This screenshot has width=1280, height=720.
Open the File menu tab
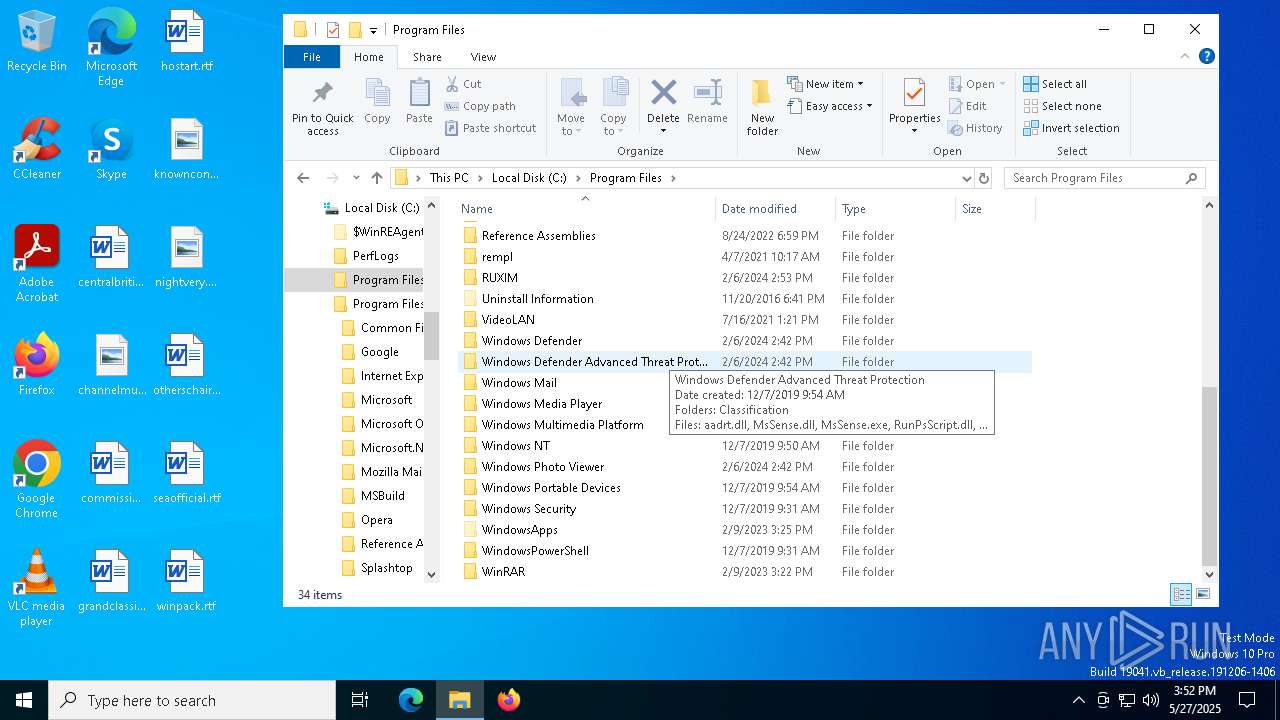click(x=312, y=57)
